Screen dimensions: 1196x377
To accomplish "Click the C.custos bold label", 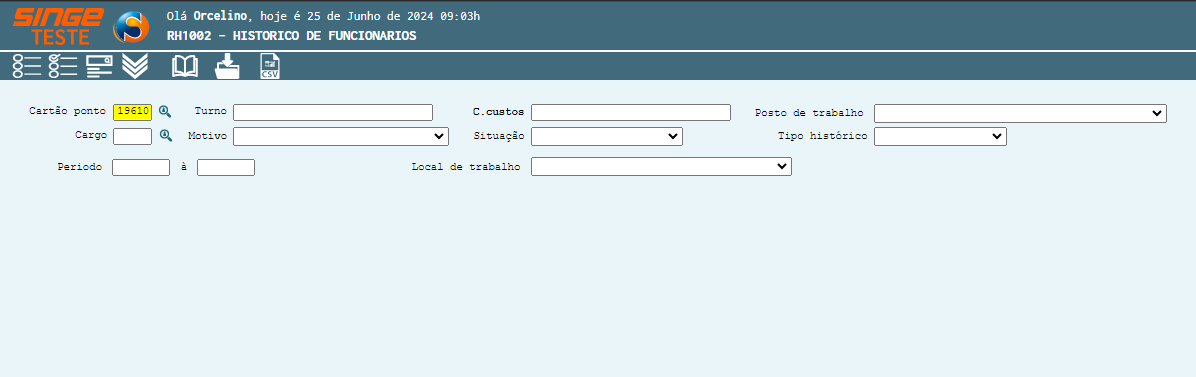I will (498, 112).
